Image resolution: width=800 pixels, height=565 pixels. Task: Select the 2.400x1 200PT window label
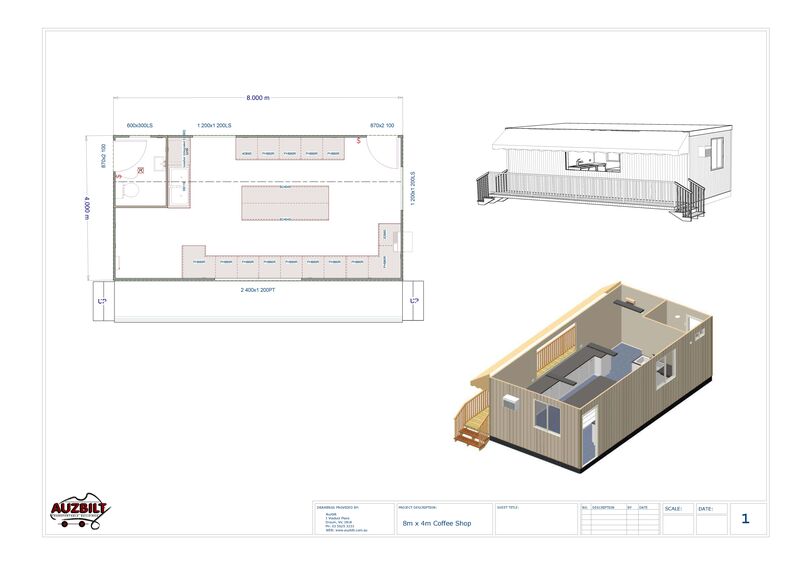258,290
